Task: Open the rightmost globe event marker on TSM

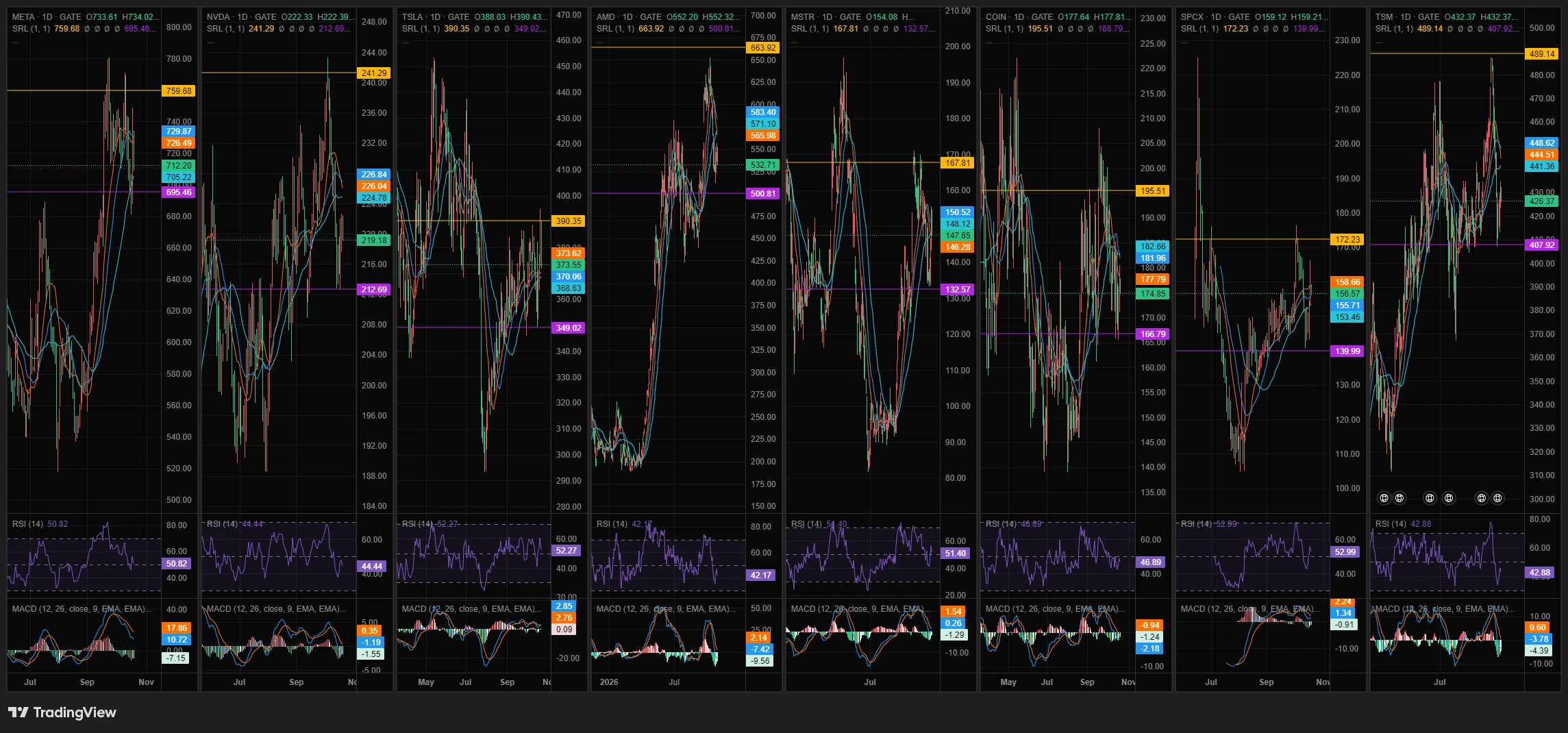Action: [1498, 498]
